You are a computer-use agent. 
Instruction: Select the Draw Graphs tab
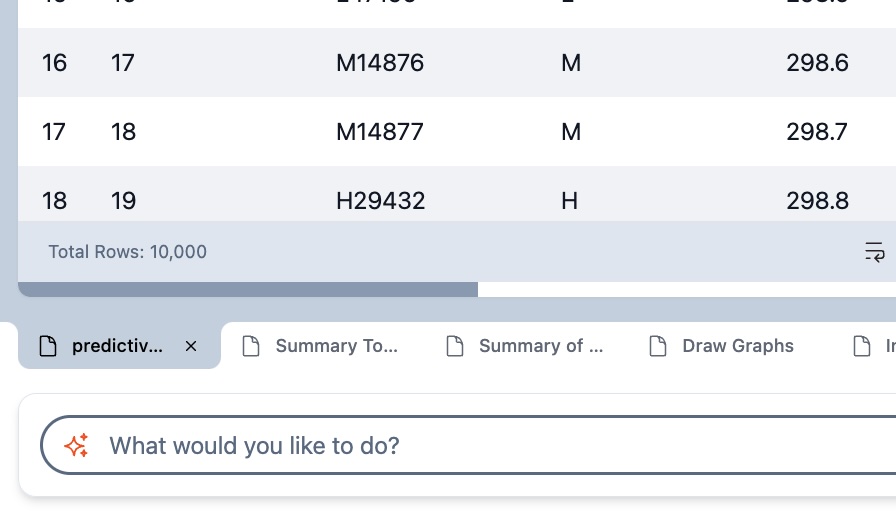[x=737, y=346]
